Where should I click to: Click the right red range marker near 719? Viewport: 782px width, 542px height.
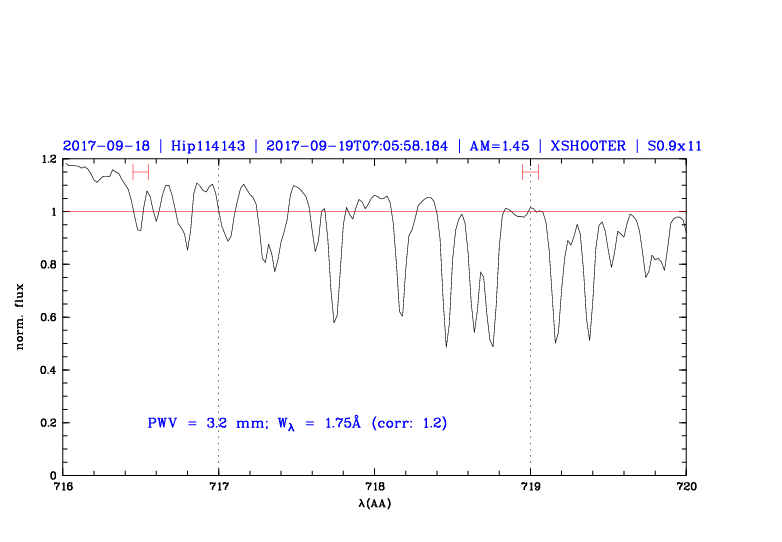tap(530, 172)
